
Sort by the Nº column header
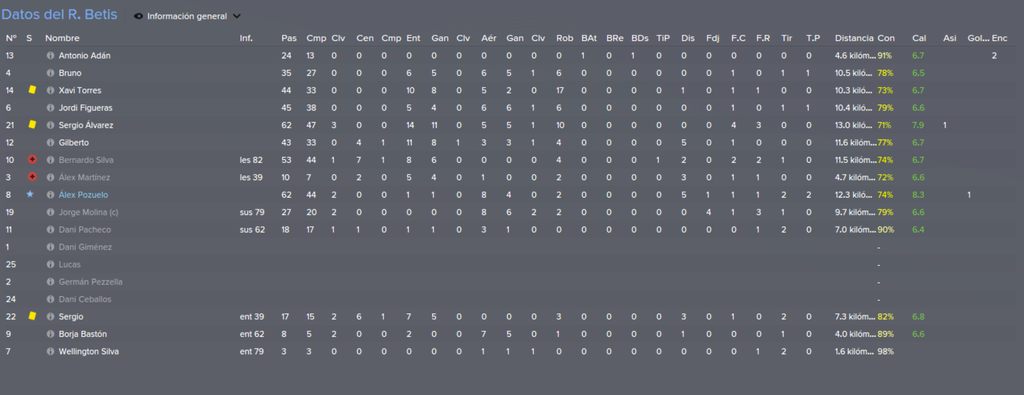tap(10, 39)
